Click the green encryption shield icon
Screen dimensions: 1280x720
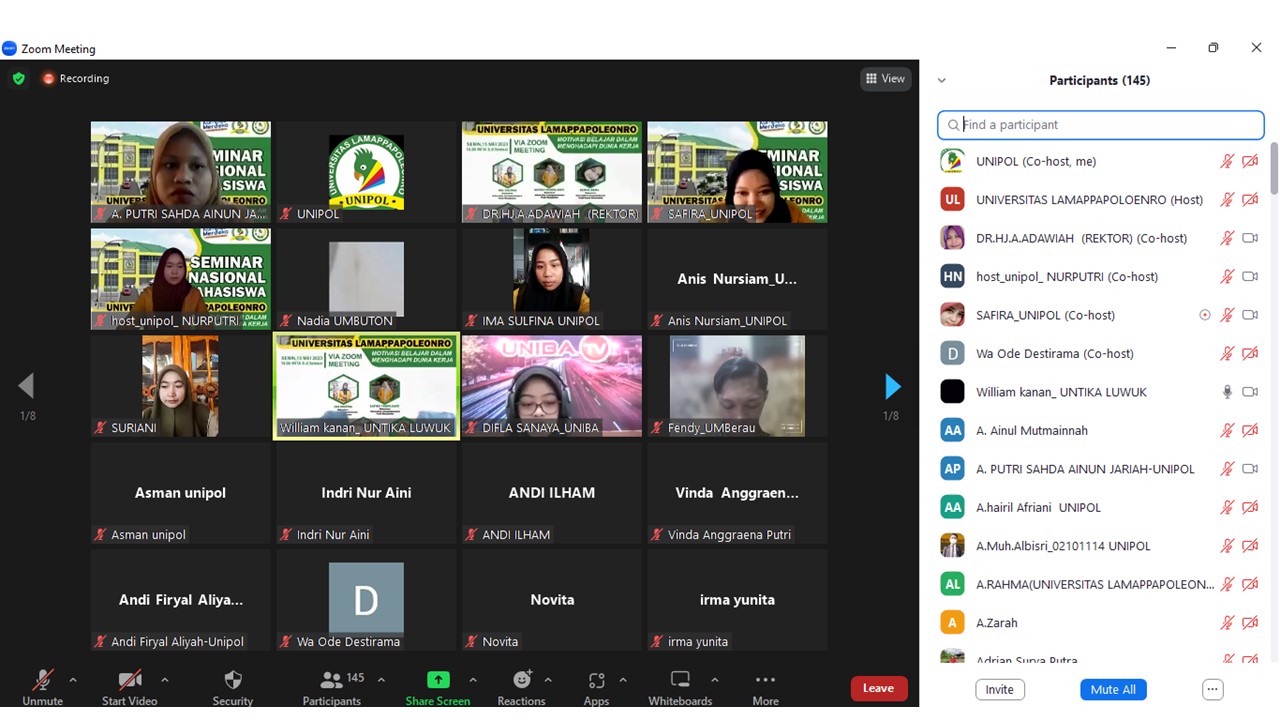click(18, 78)
